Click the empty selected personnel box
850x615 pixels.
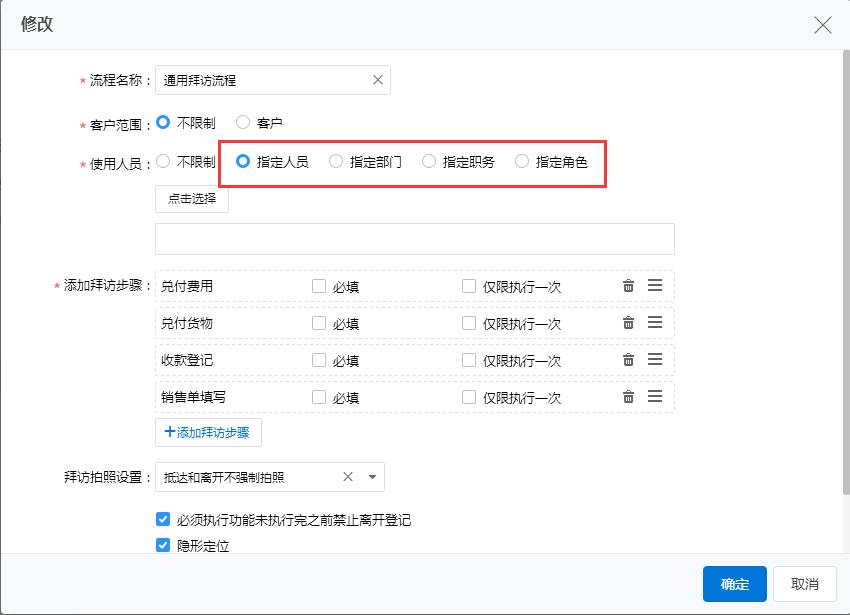tap(414, 239)
